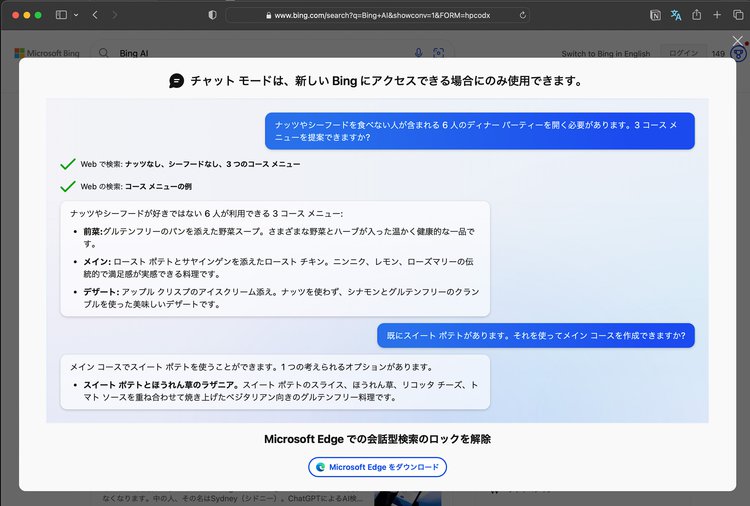This screenshot has width=750, height=506.
Task: Open the Notion extension icon
Action: (x=655, y=15)
